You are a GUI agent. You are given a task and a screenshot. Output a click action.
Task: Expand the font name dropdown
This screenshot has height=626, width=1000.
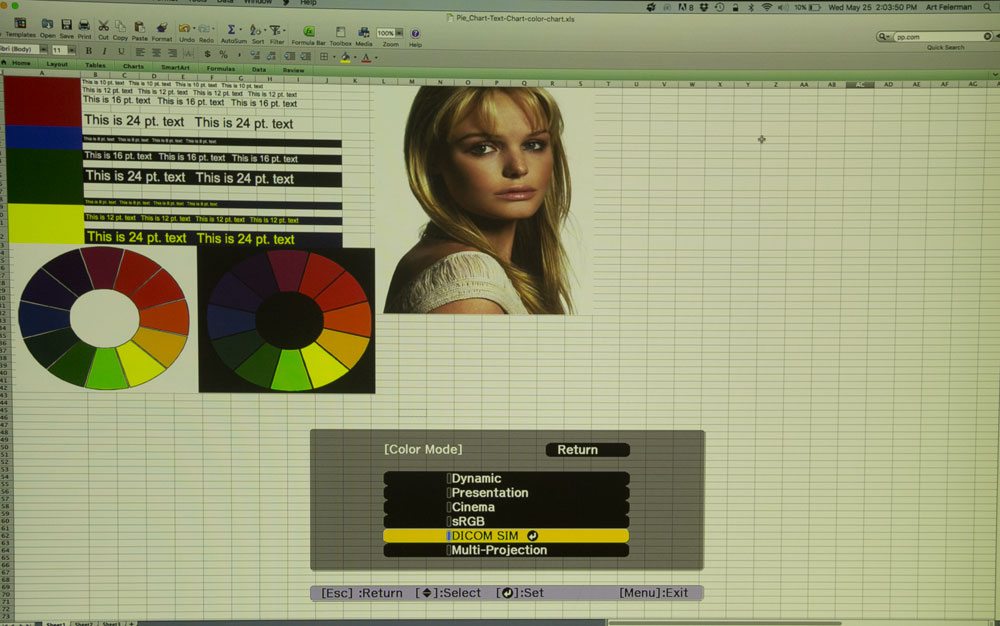(43, 50)
